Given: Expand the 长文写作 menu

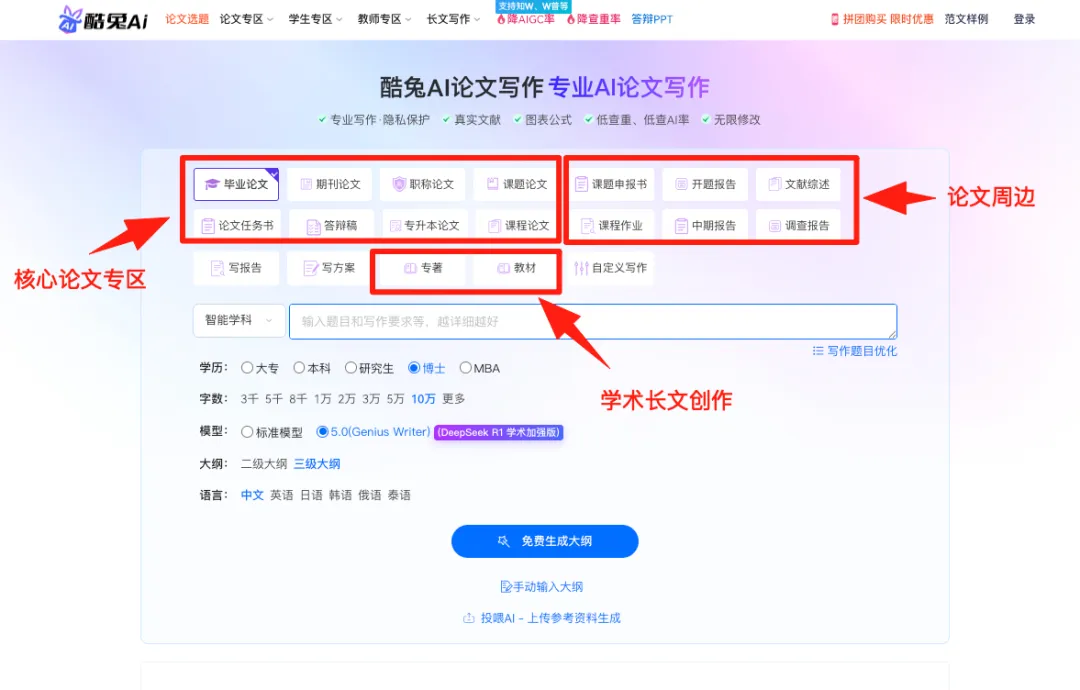Looking at the screenshot, I should click(453, 19).
